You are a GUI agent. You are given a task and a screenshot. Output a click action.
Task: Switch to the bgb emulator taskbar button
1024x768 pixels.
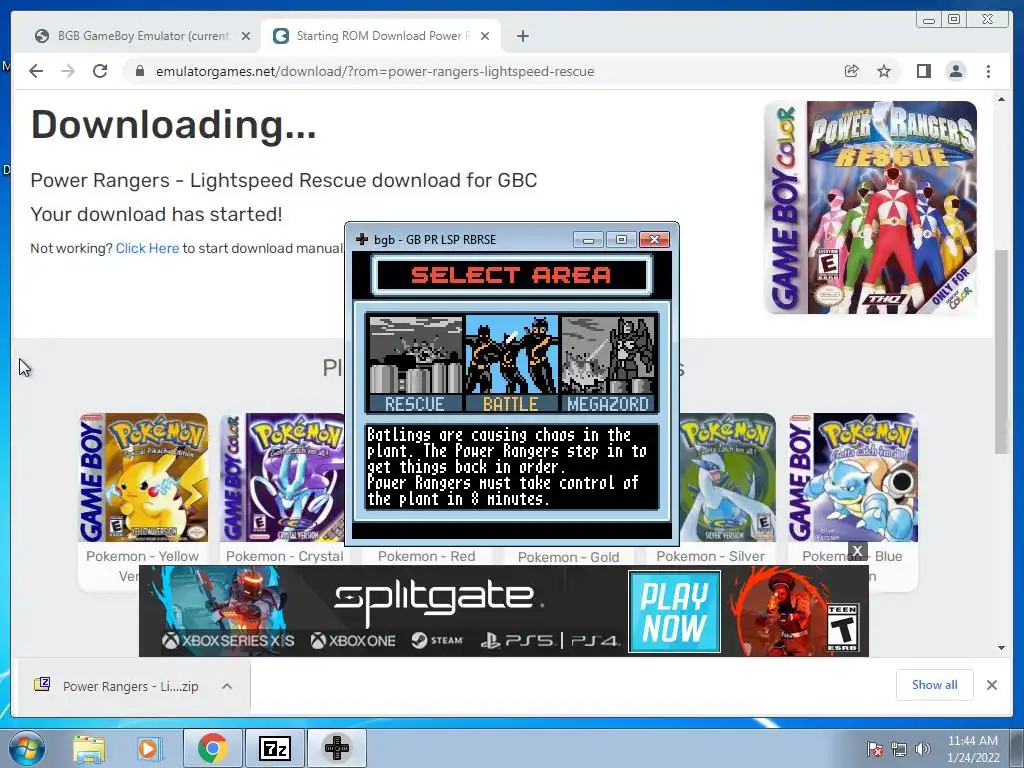click(336, 748)
